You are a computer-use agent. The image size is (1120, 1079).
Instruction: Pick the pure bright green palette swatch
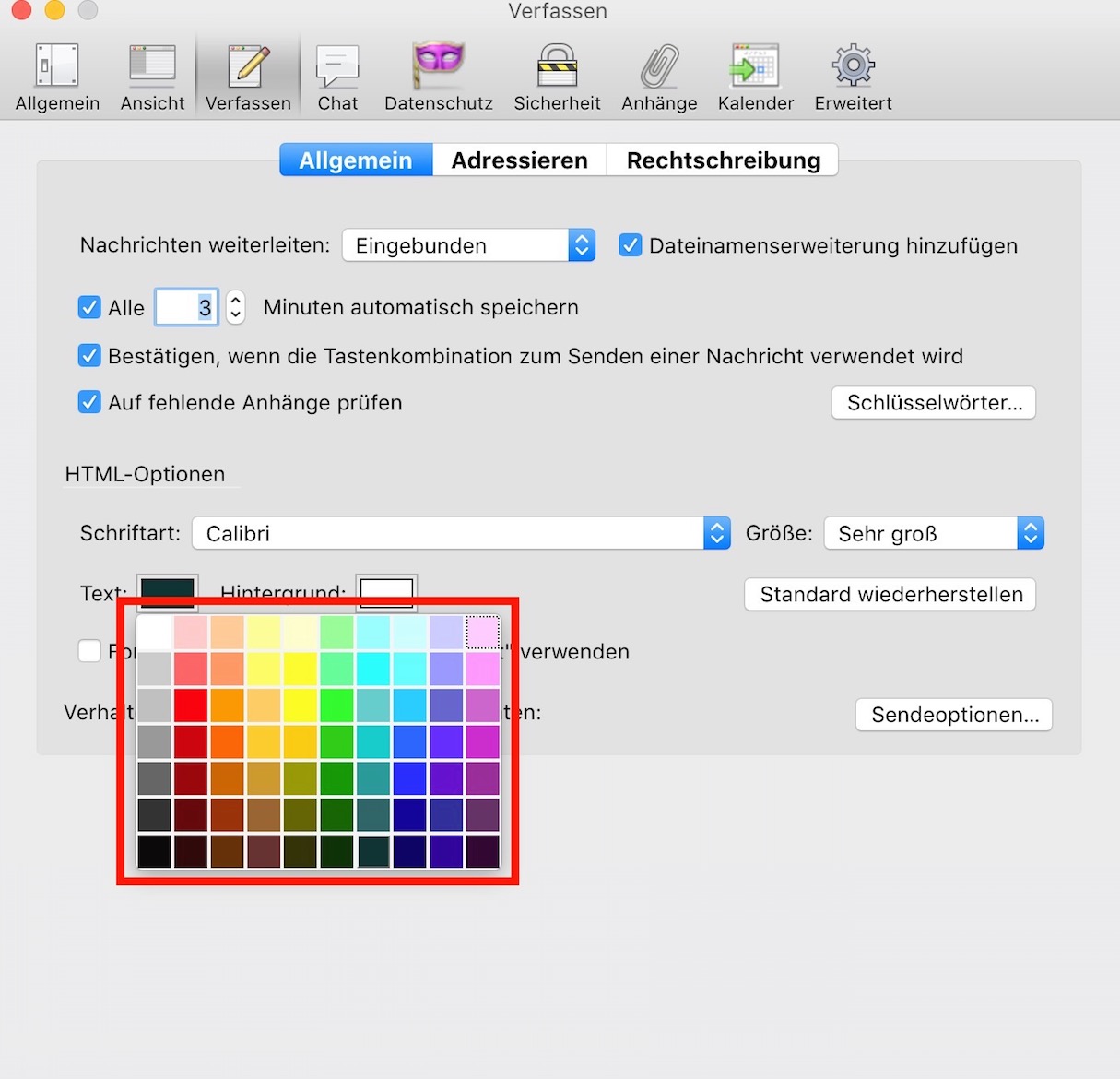336,705
